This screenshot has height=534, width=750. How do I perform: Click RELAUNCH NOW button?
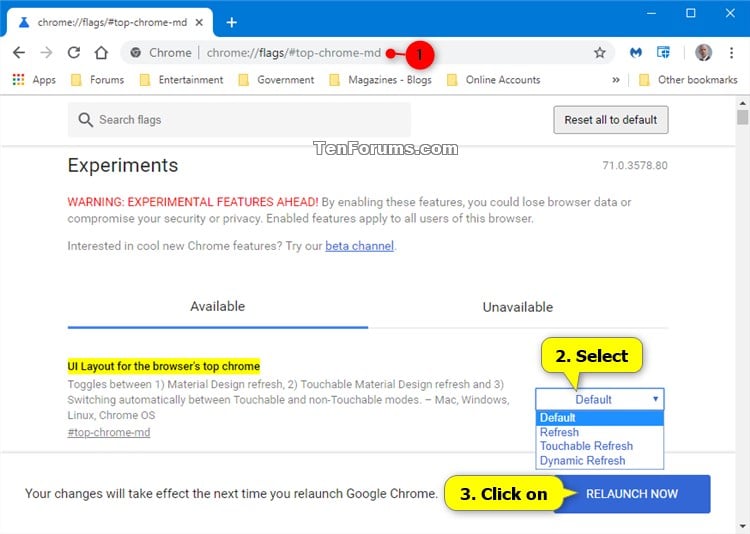coord(632,494)
